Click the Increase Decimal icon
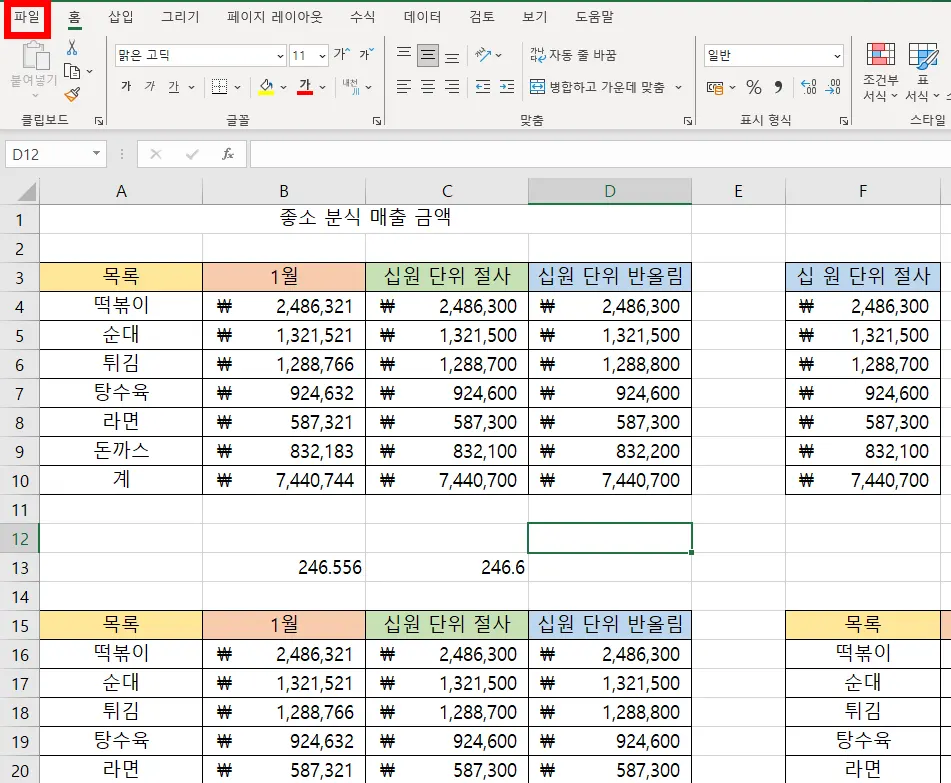 point(808,86)
